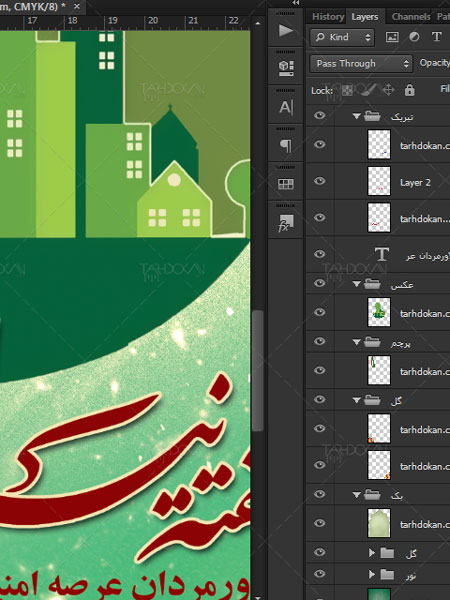Hide the flag layer in پرچم group
450x600 pixels.
[320, 370]
